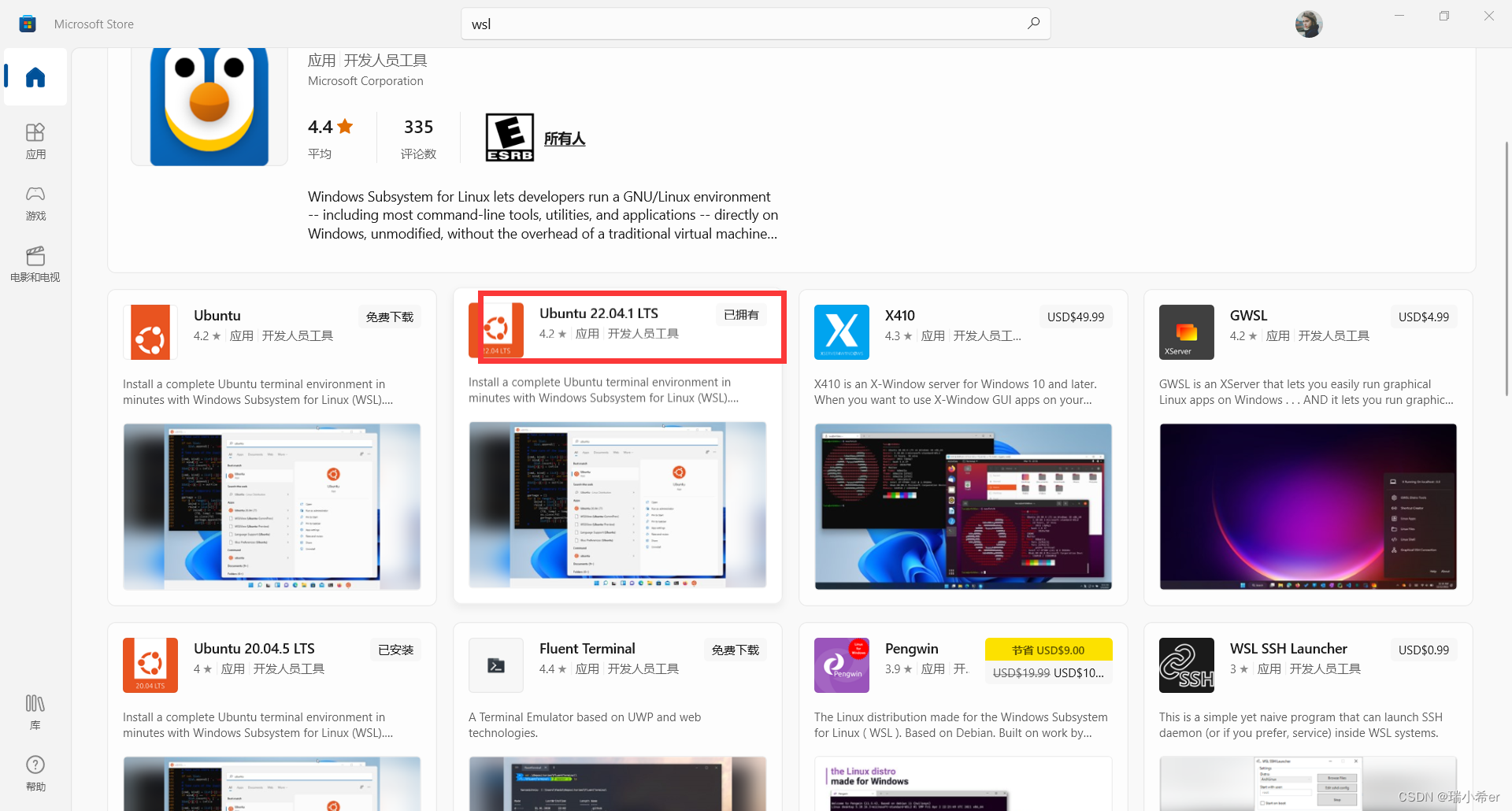Go to the Home page in sidebar

point(35,77)
